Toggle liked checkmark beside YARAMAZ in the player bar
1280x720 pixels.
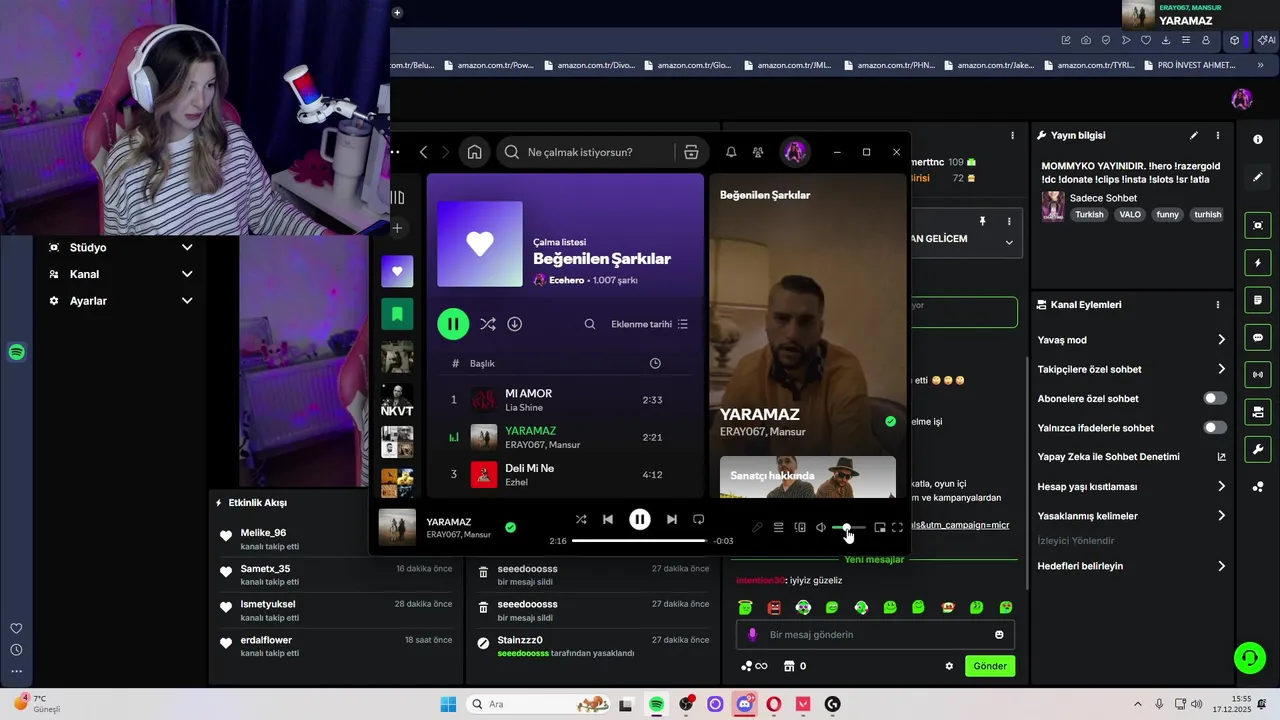coord(511,527)
